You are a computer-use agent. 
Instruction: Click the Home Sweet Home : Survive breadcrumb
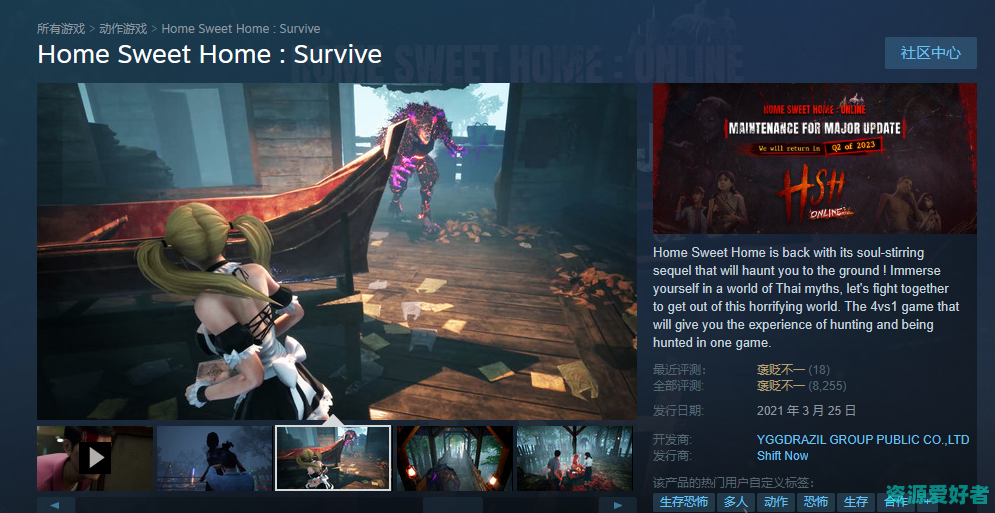(x=240, y=29)
